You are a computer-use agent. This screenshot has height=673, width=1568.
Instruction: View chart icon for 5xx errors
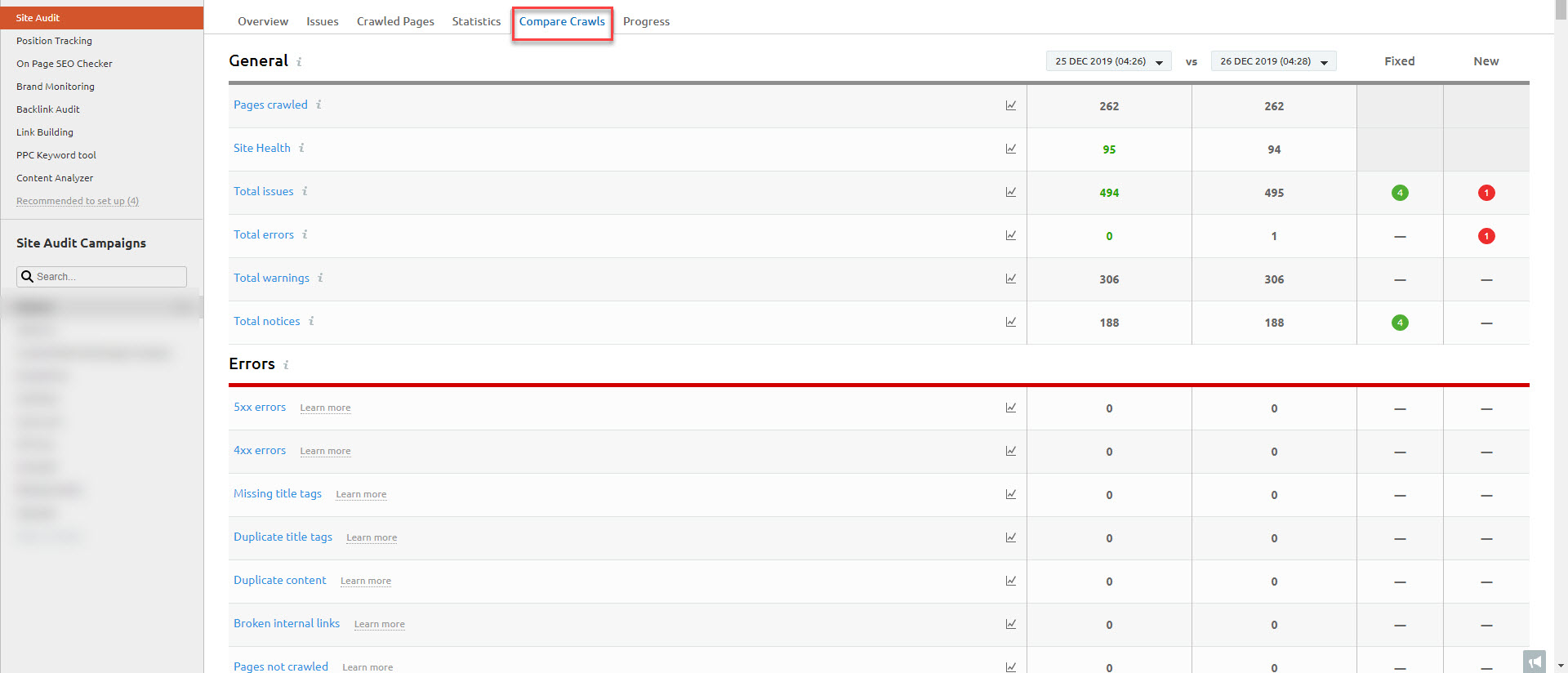(1010, 408)
